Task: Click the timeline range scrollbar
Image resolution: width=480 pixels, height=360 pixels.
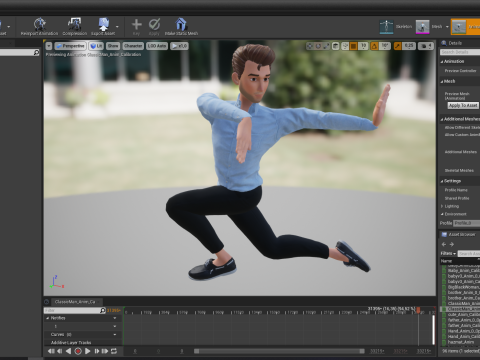Action: point(279,351)
